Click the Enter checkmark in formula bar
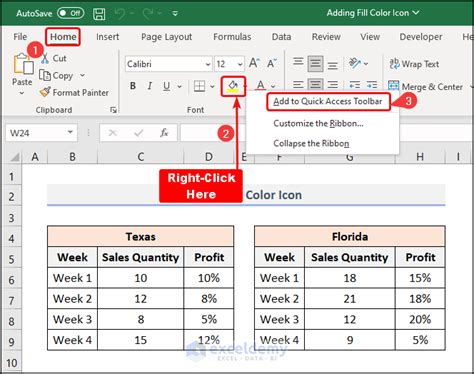 [139, 133]
